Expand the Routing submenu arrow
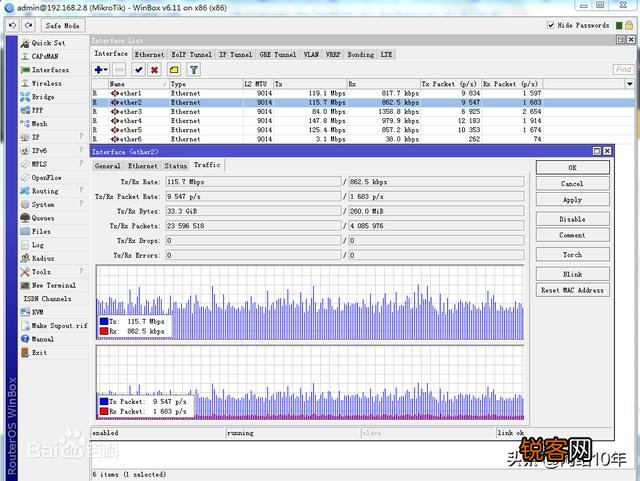640x481 pixels. [82, 191]
